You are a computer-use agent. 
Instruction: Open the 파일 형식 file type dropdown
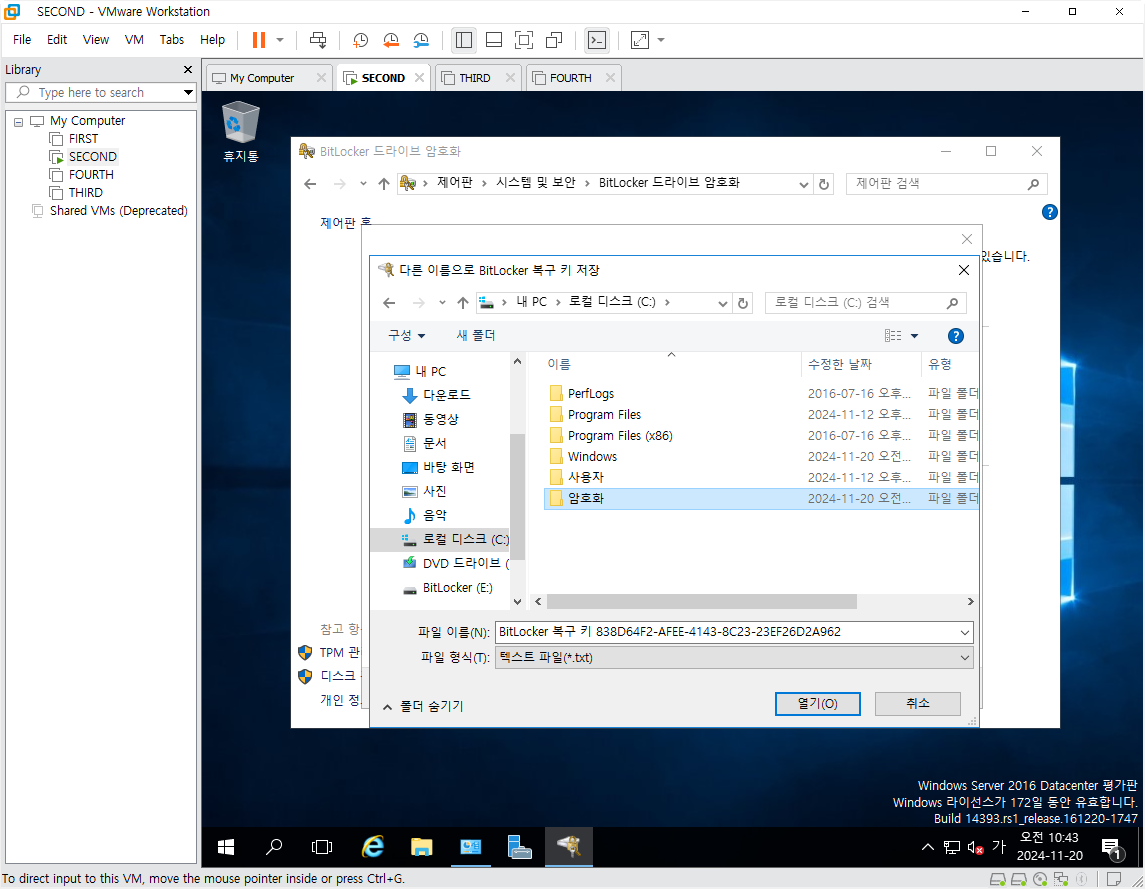(734, 657)
